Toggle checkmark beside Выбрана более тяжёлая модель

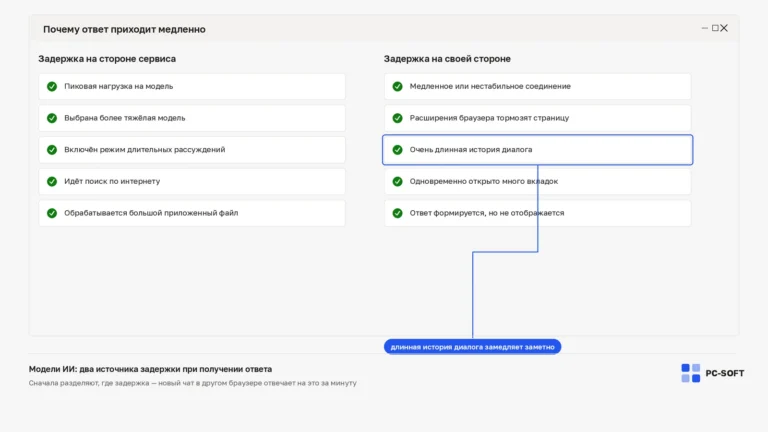coord(52,118)
